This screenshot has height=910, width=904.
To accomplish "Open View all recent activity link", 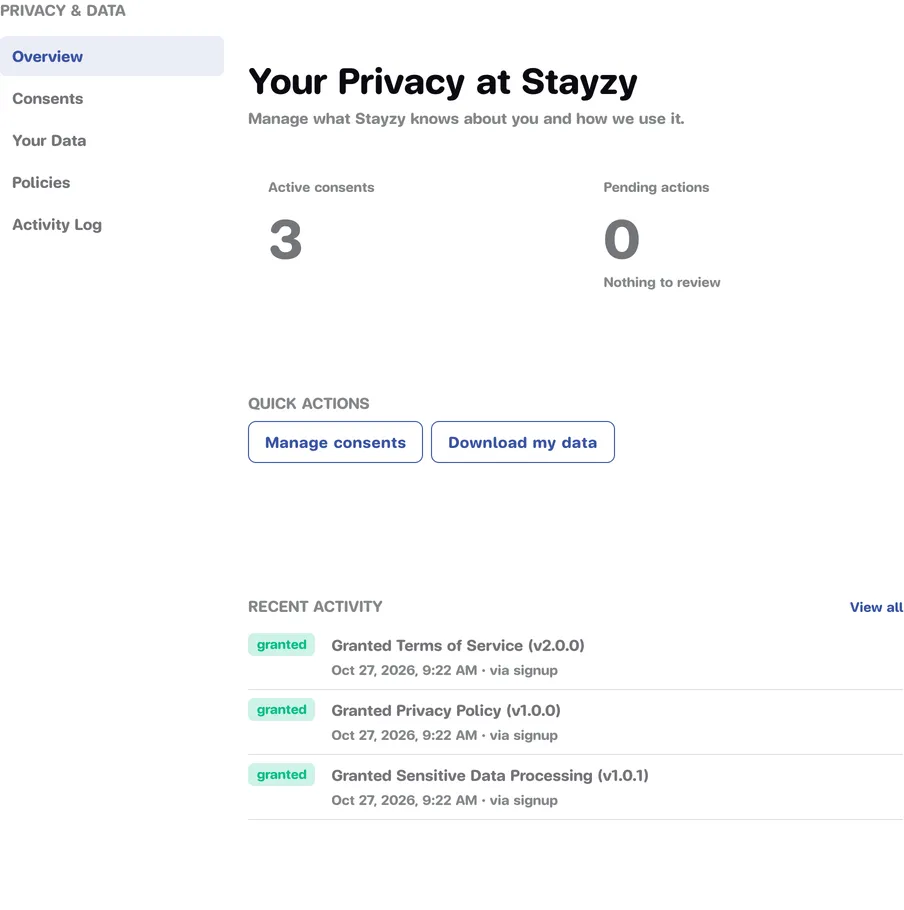I will (x=876, y=607).
